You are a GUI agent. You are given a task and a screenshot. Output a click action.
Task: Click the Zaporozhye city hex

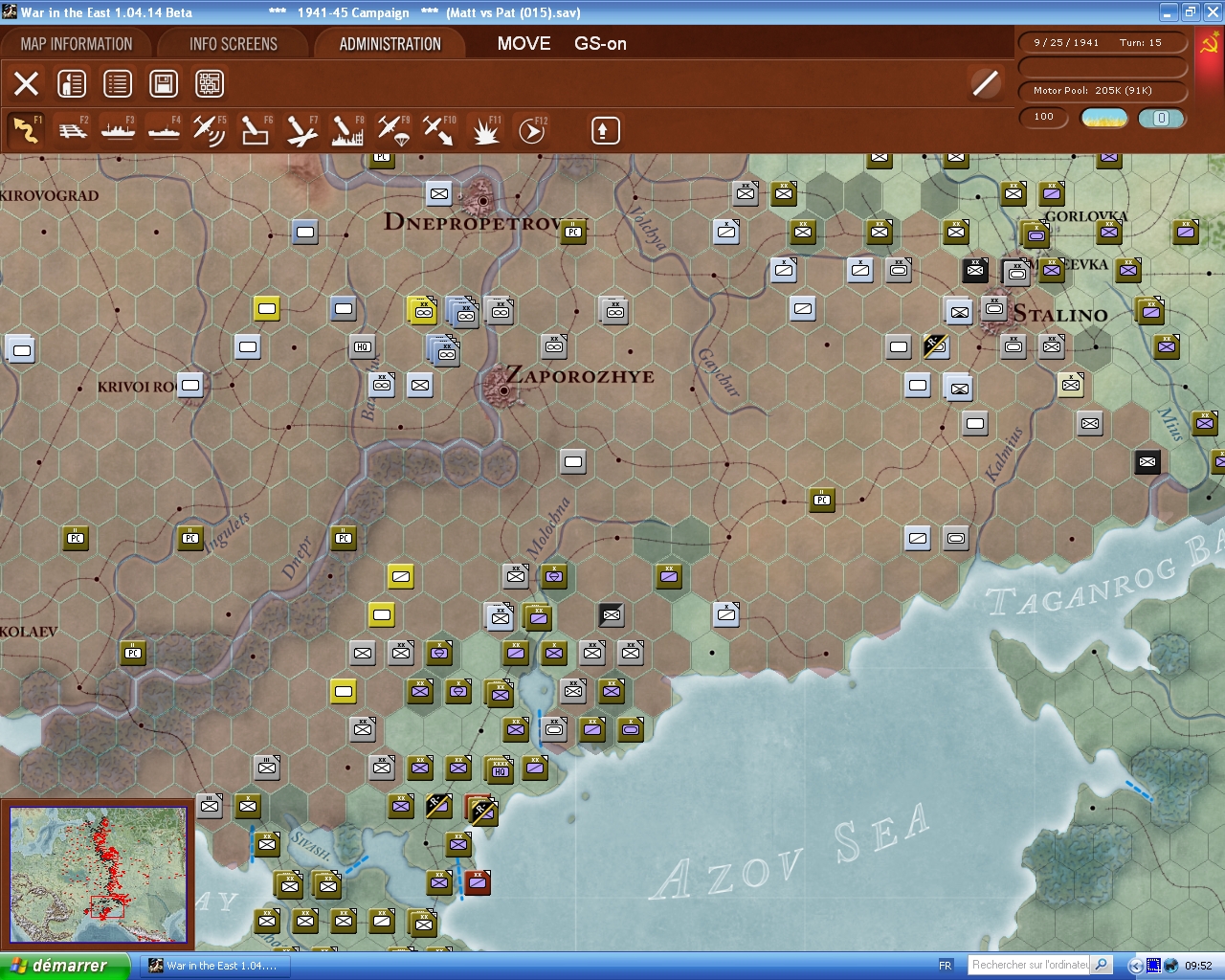503,389
